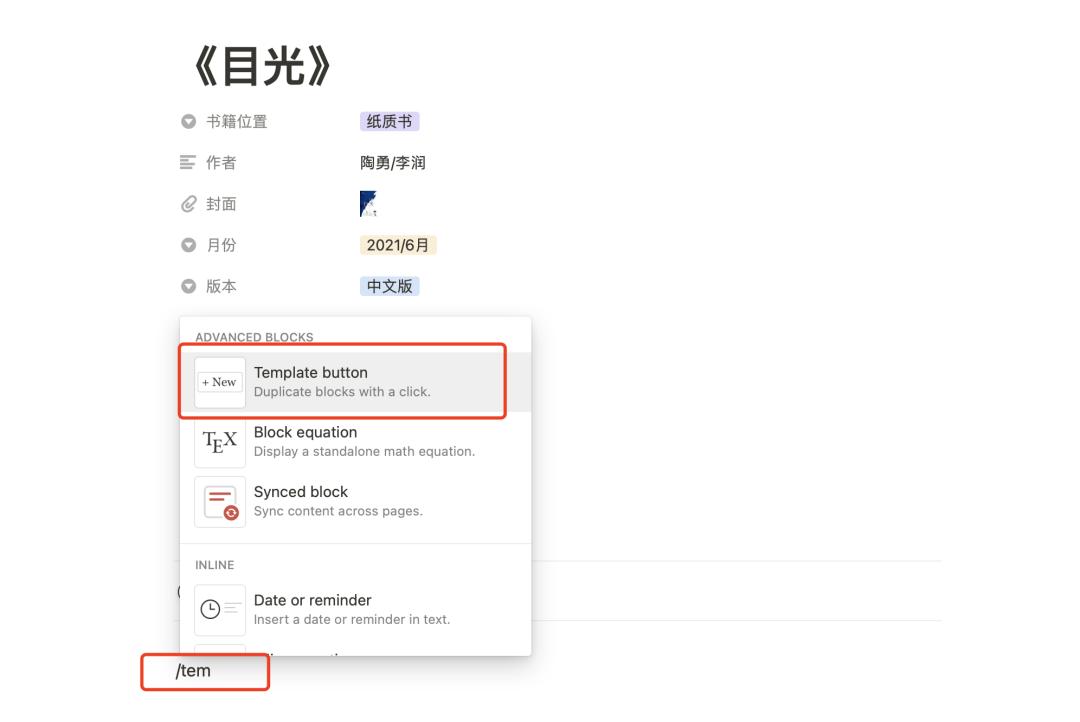Select the Template button block icon
This screenshot has width=1080, height=722.
pos(219,381)
